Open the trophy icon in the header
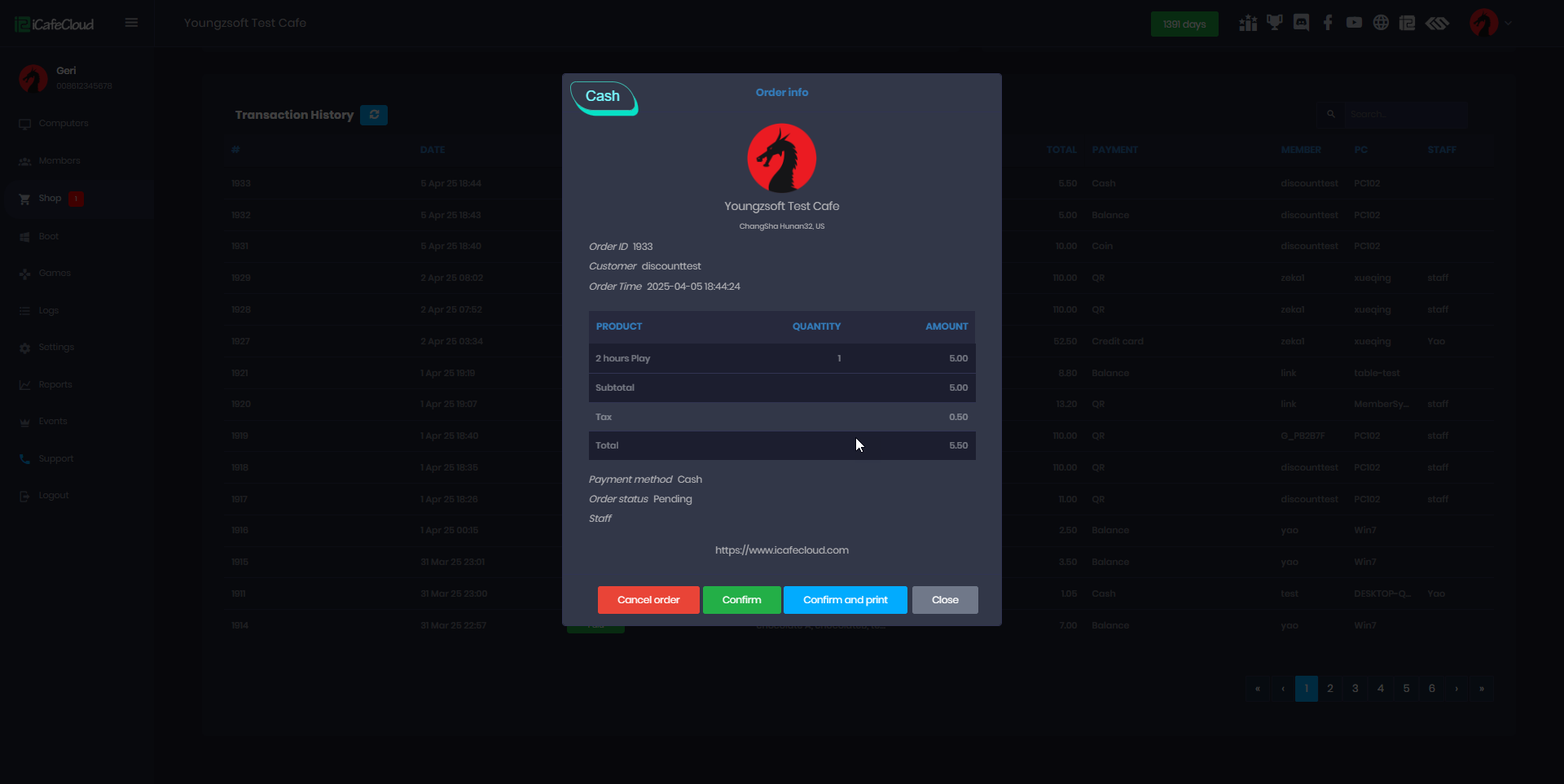Viewport: 1564px width, 784px height. coord(1275,23)
